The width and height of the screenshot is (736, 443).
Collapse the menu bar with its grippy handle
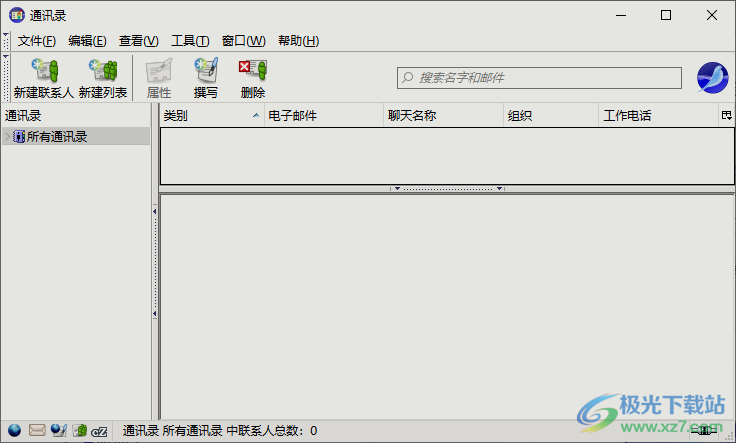coord(6,41)
